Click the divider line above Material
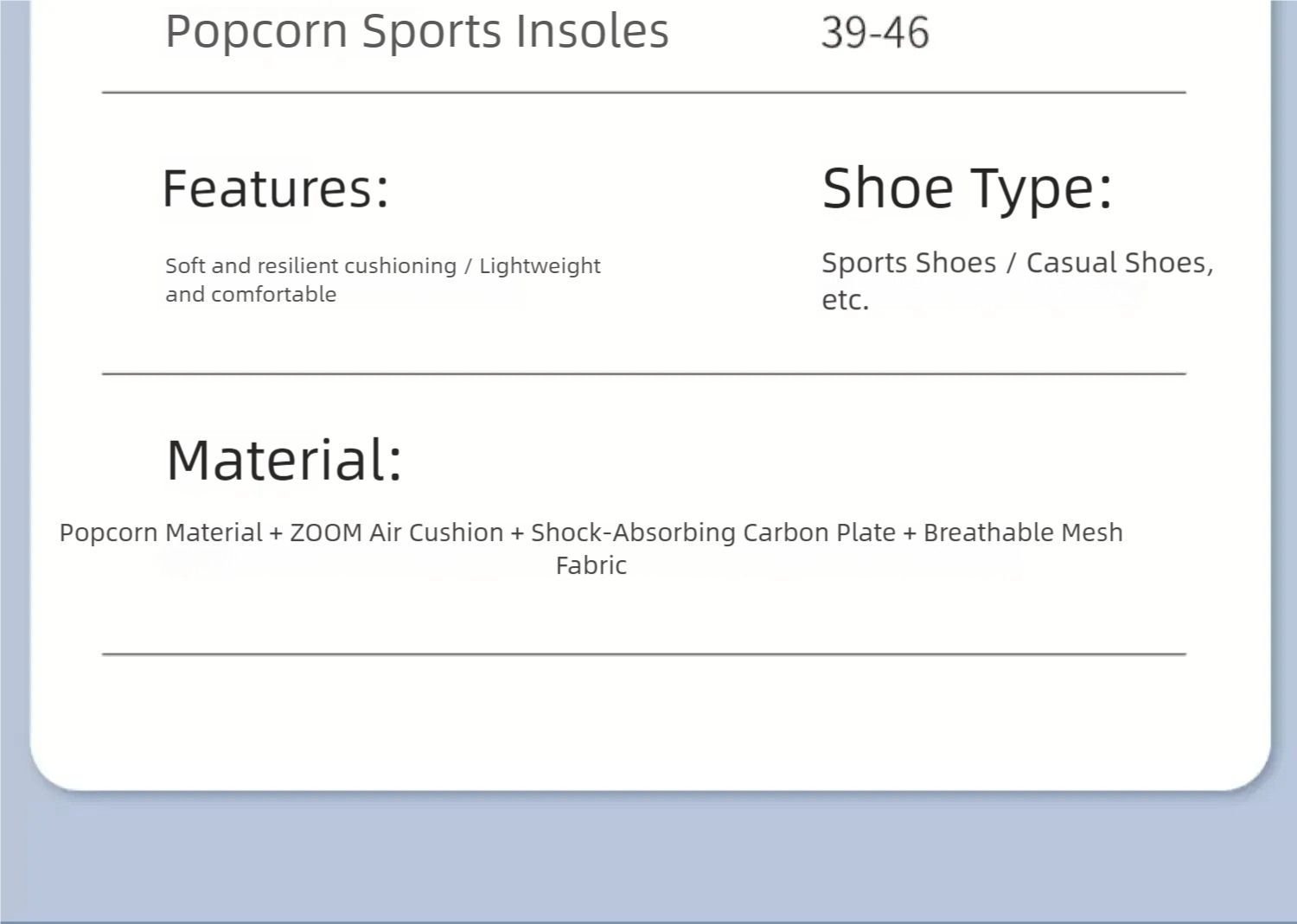The image size is (1297, 924). pos(643,373)
